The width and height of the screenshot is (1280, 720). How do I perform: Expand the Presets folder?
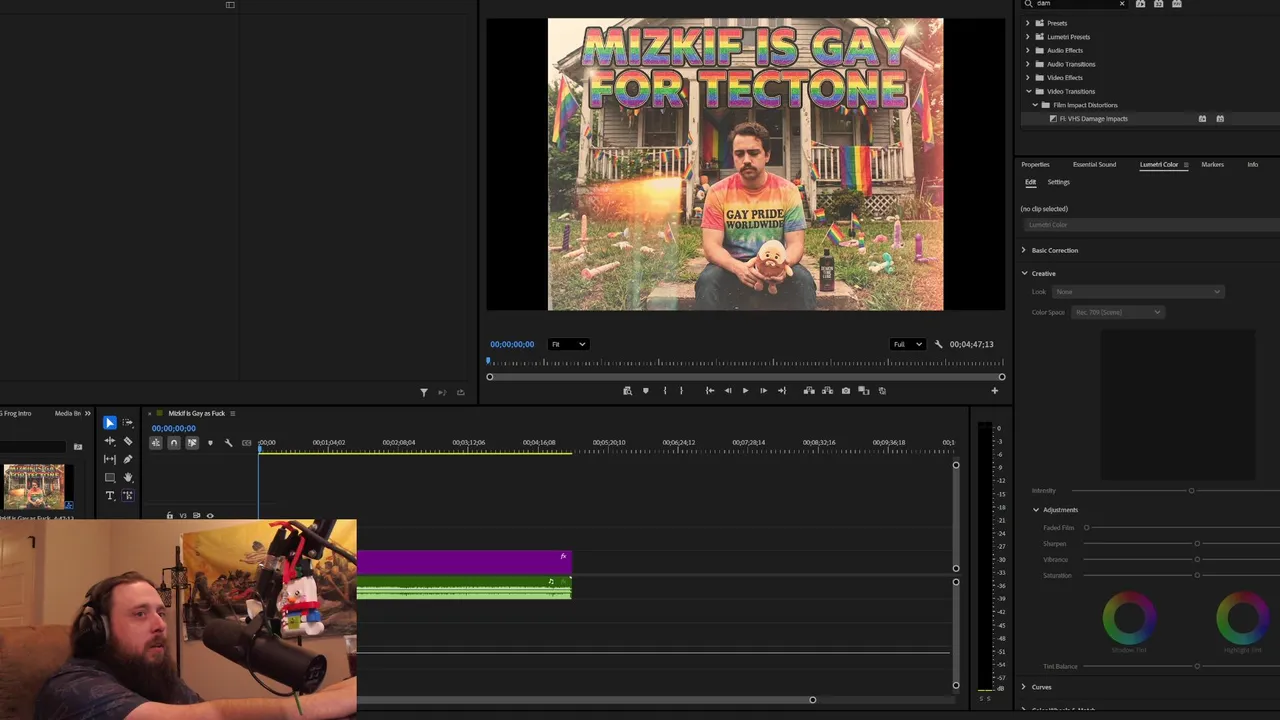click(x=1028, y=23)
